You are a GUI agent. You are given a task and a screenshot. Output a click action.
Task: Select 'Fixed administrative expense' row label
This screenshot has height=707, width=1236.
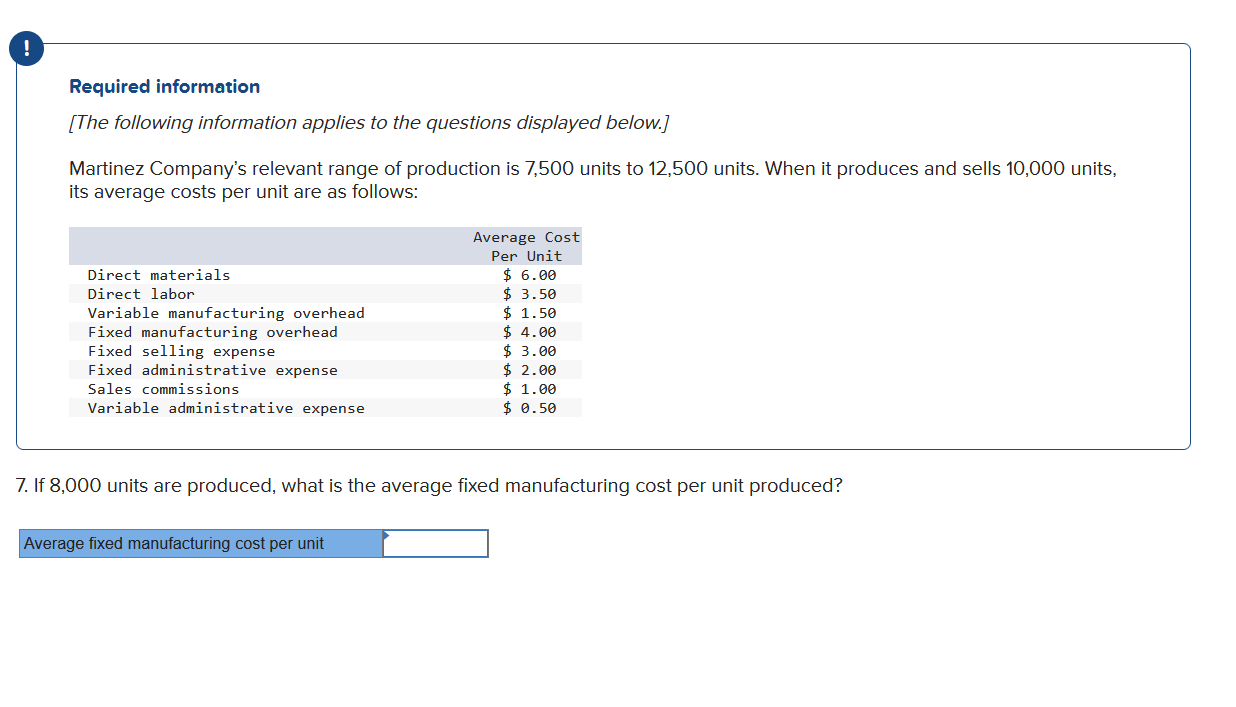(x=212, y=370)
